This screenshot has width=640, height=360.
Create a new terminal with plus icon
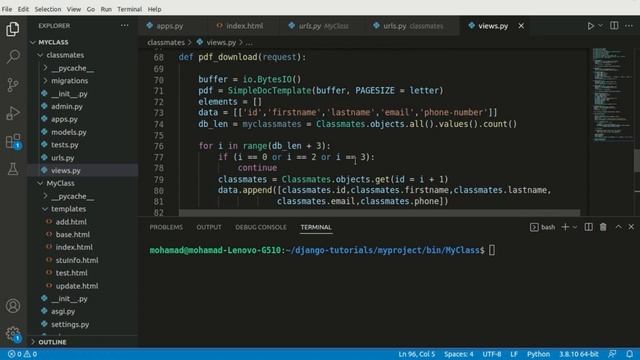[x=565, y=227]
